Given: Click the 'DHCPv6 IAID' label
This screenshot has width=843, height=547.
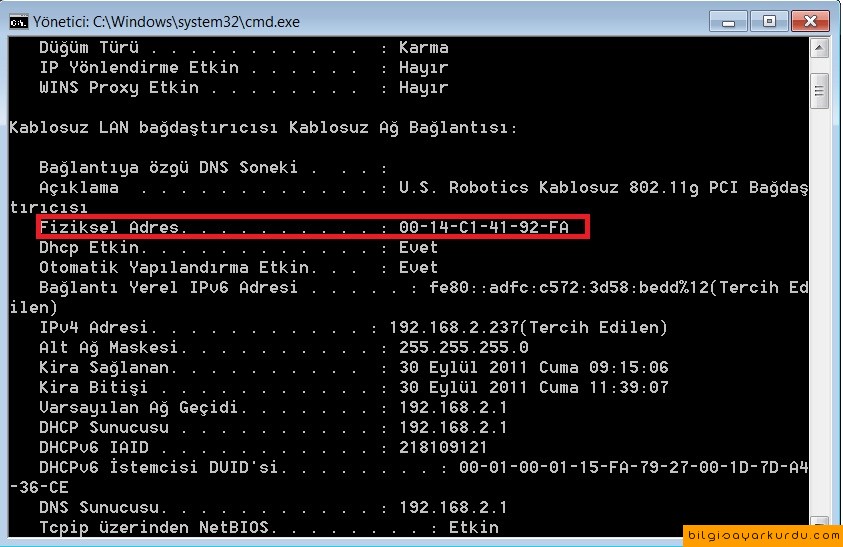Looking at the screenshot, I should tap(94, 447).
